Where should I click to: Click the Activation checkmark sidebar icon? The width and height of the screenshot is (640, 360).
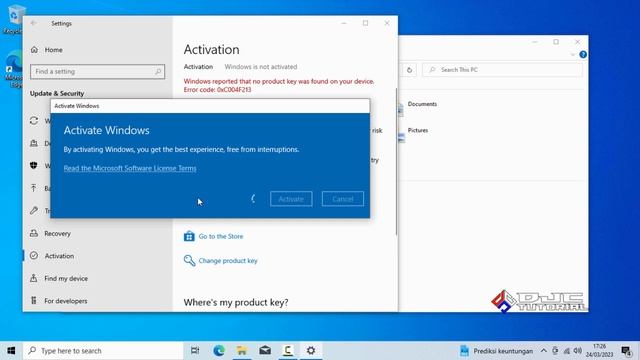coord(34,256)
